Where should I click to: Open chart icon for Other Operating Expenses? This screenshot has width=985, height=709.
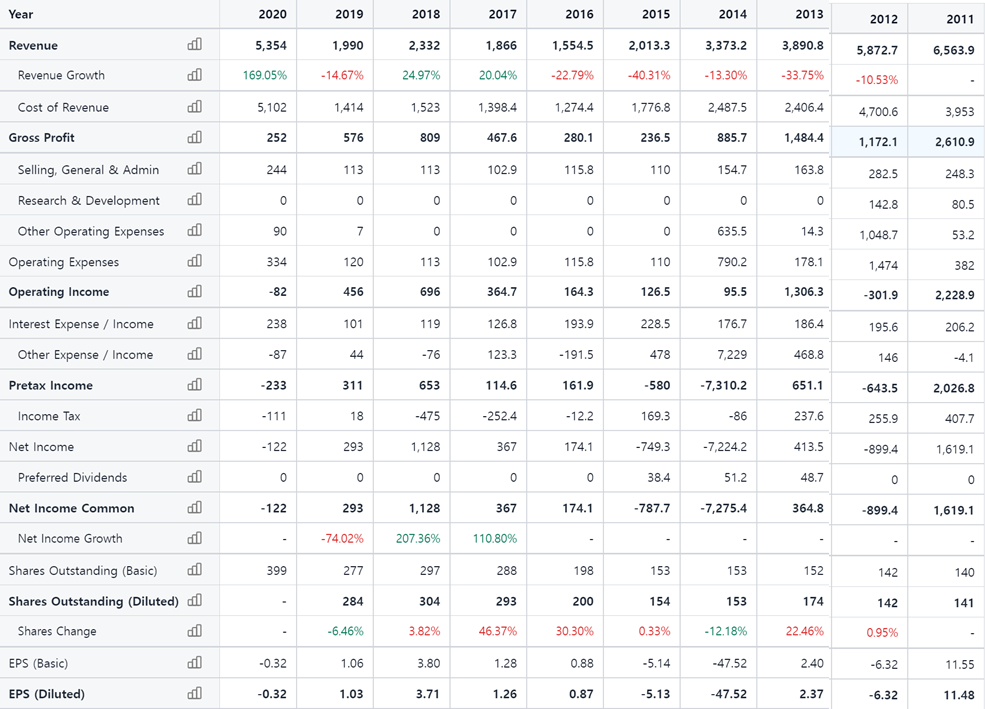195,230
